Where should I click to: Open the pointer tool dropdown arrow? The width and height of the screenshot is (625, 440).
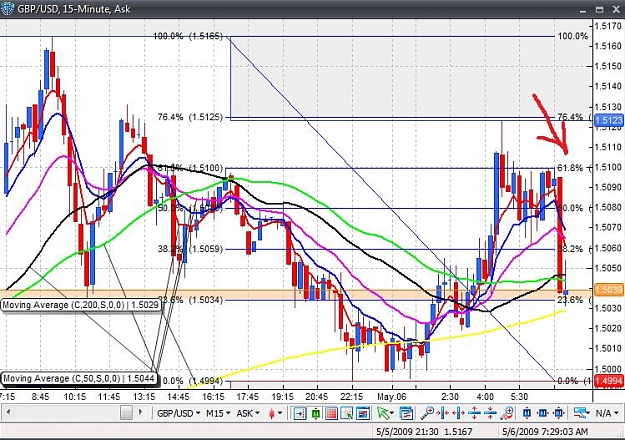point(392,413)
